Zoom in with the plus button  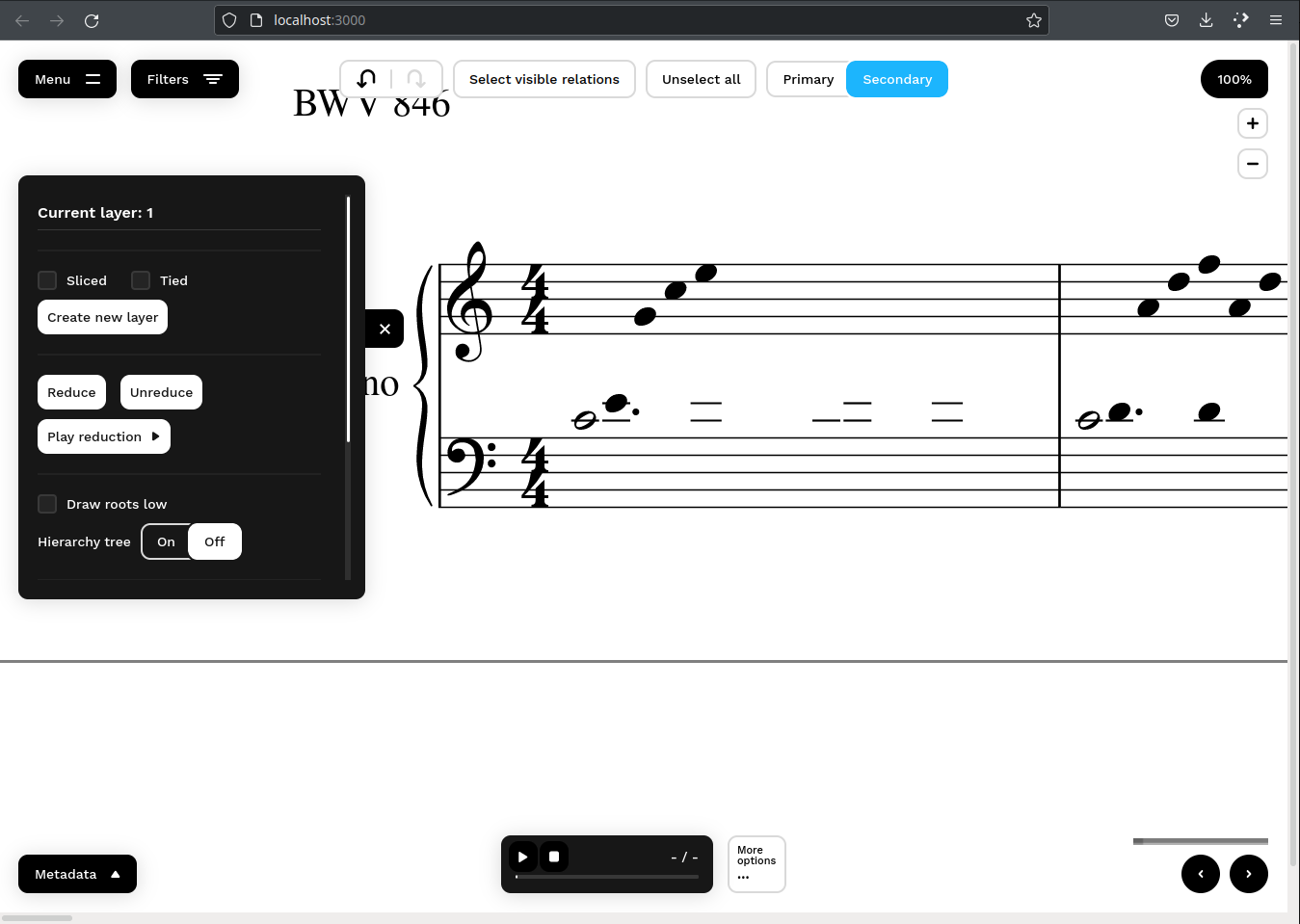1253,123
